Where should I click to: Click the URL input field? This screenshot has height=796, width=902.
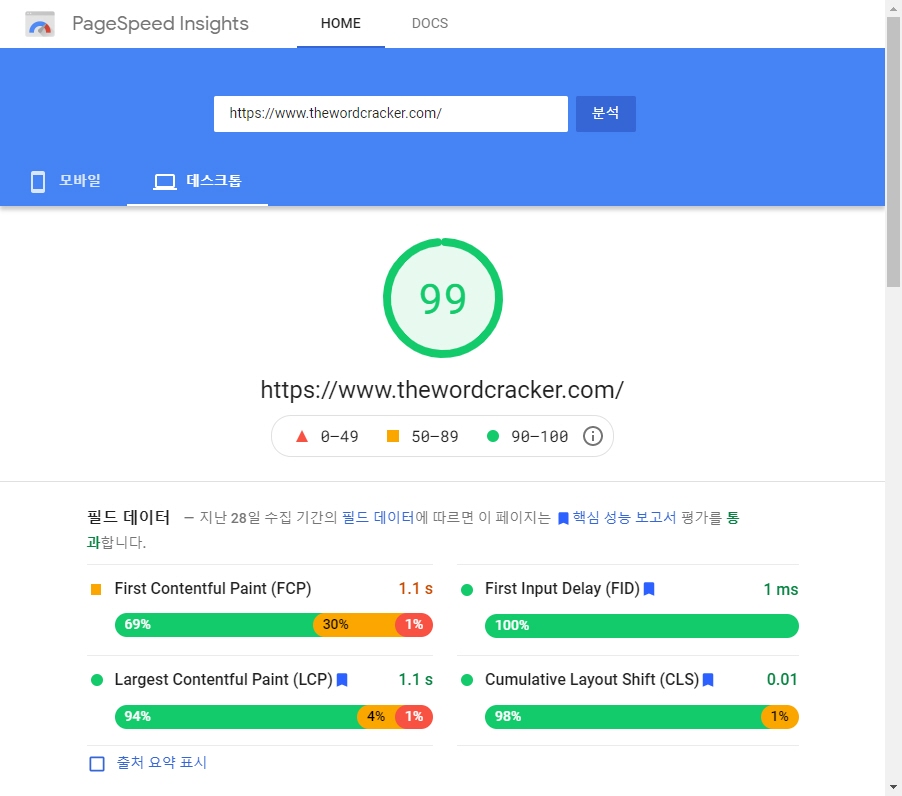pyautogui.click(x=391, y=114)
